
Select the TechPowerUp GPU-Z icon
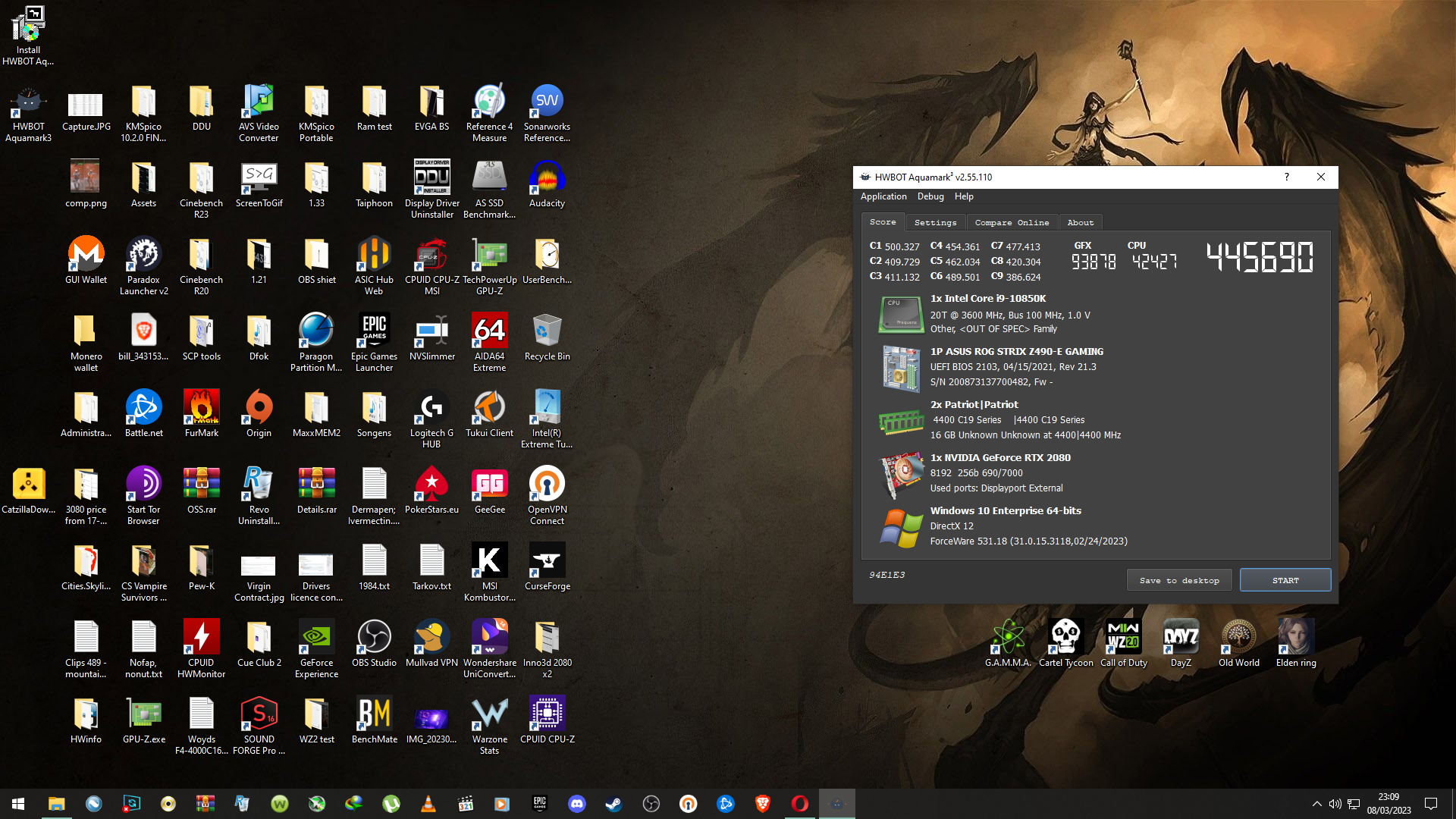pos(489,266)
